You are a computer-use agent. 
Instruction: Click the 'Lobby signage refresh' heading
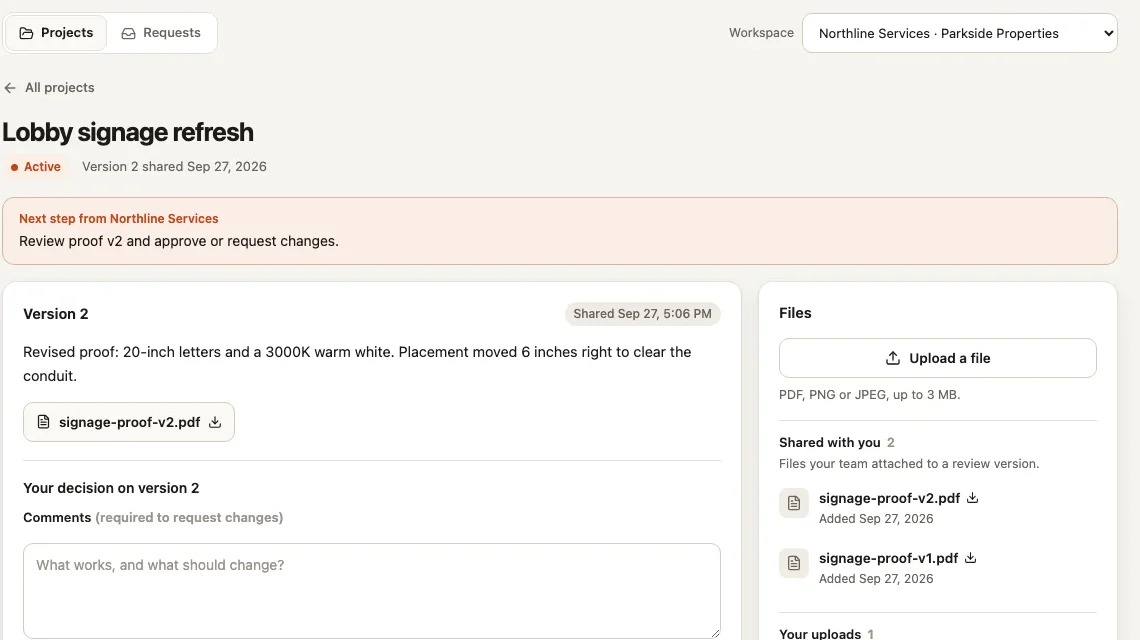128,132
